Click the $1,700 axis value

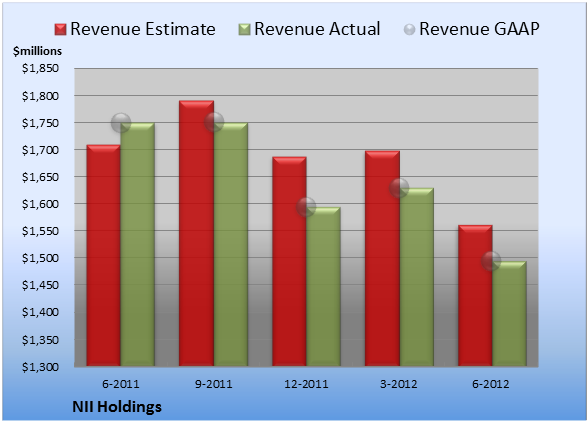[40, 150]
